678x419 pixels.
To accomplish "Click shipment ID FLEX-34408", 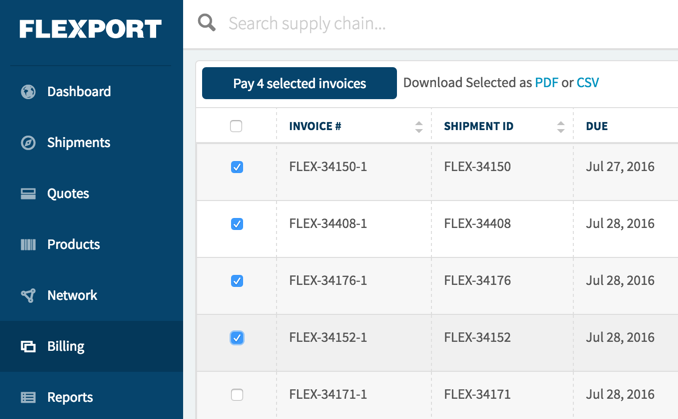I will [x=477, y=224].
